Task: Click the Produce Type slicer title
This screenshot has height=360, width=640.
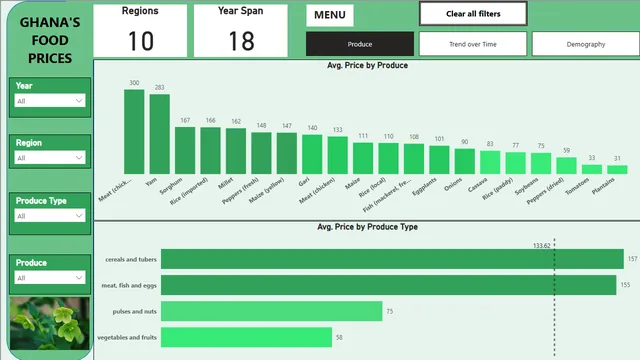Action: tap(41, 201)
